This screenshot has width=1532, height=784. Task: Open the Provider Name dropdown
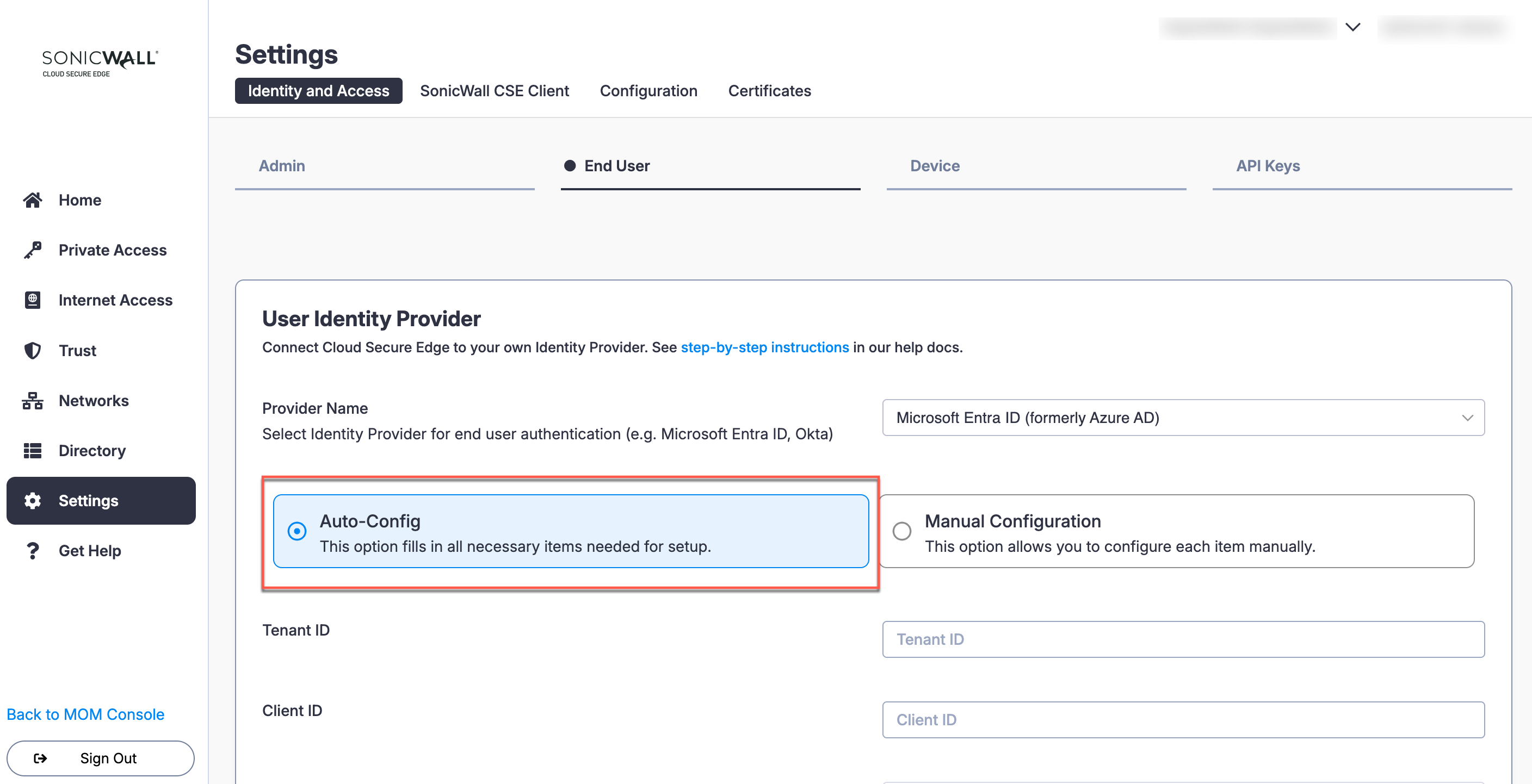pyautogui.click(x=1182, y=418)
